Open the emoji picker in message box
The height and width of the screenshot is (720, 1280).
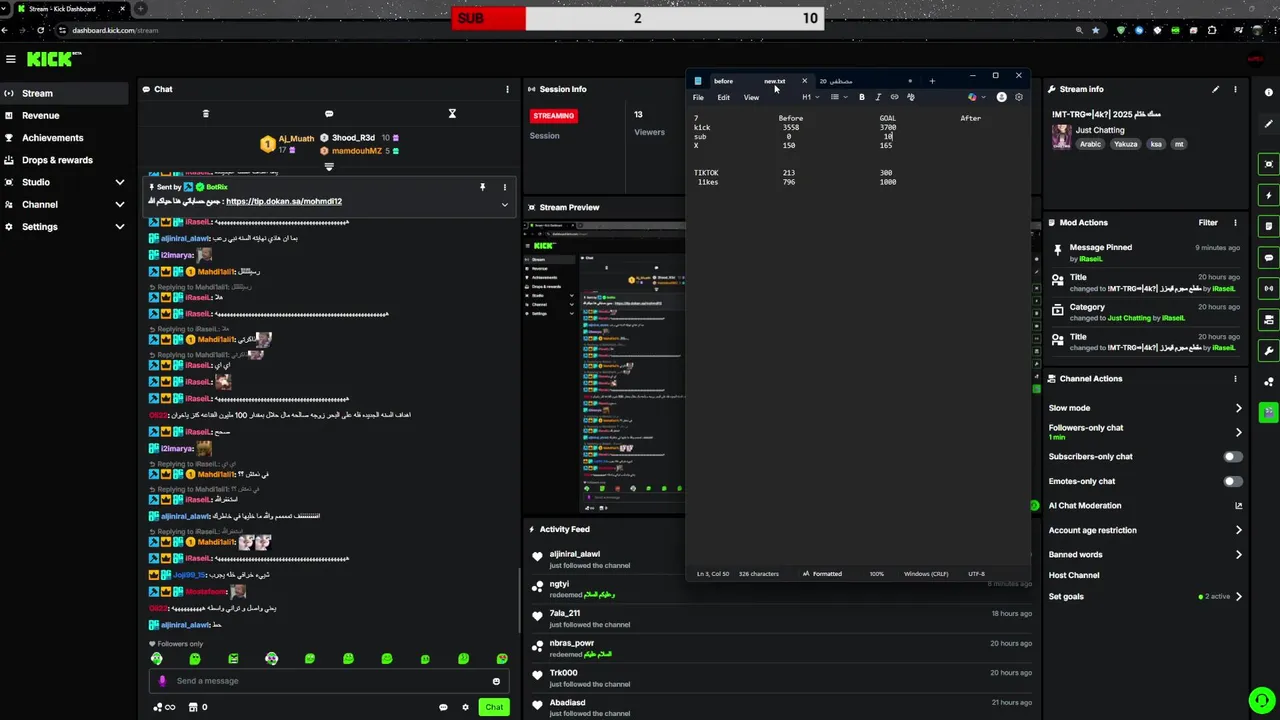tap(496, 681)
